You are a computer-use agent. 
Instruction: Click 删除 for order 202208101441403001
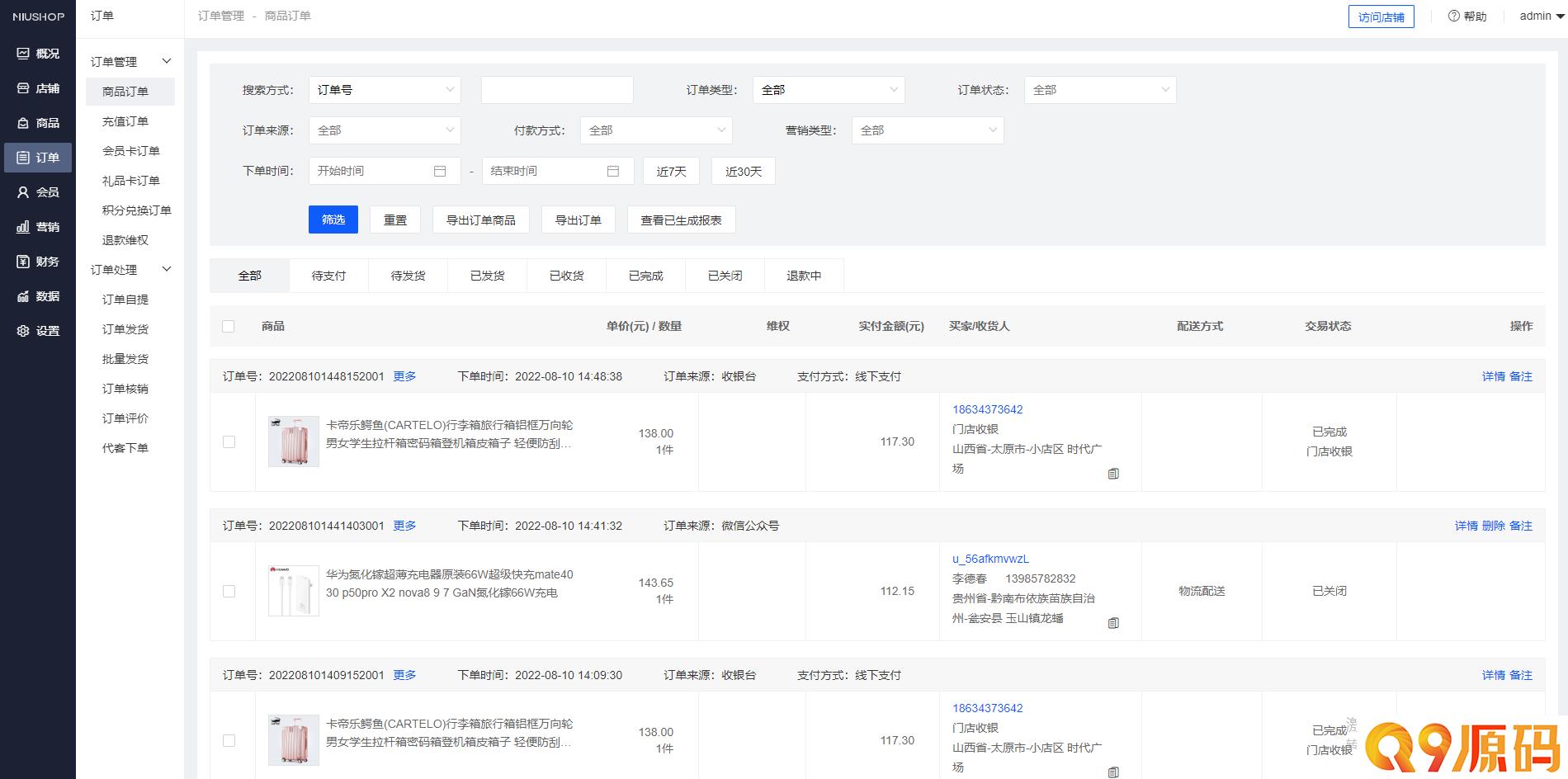click(x=1494, y=526)
